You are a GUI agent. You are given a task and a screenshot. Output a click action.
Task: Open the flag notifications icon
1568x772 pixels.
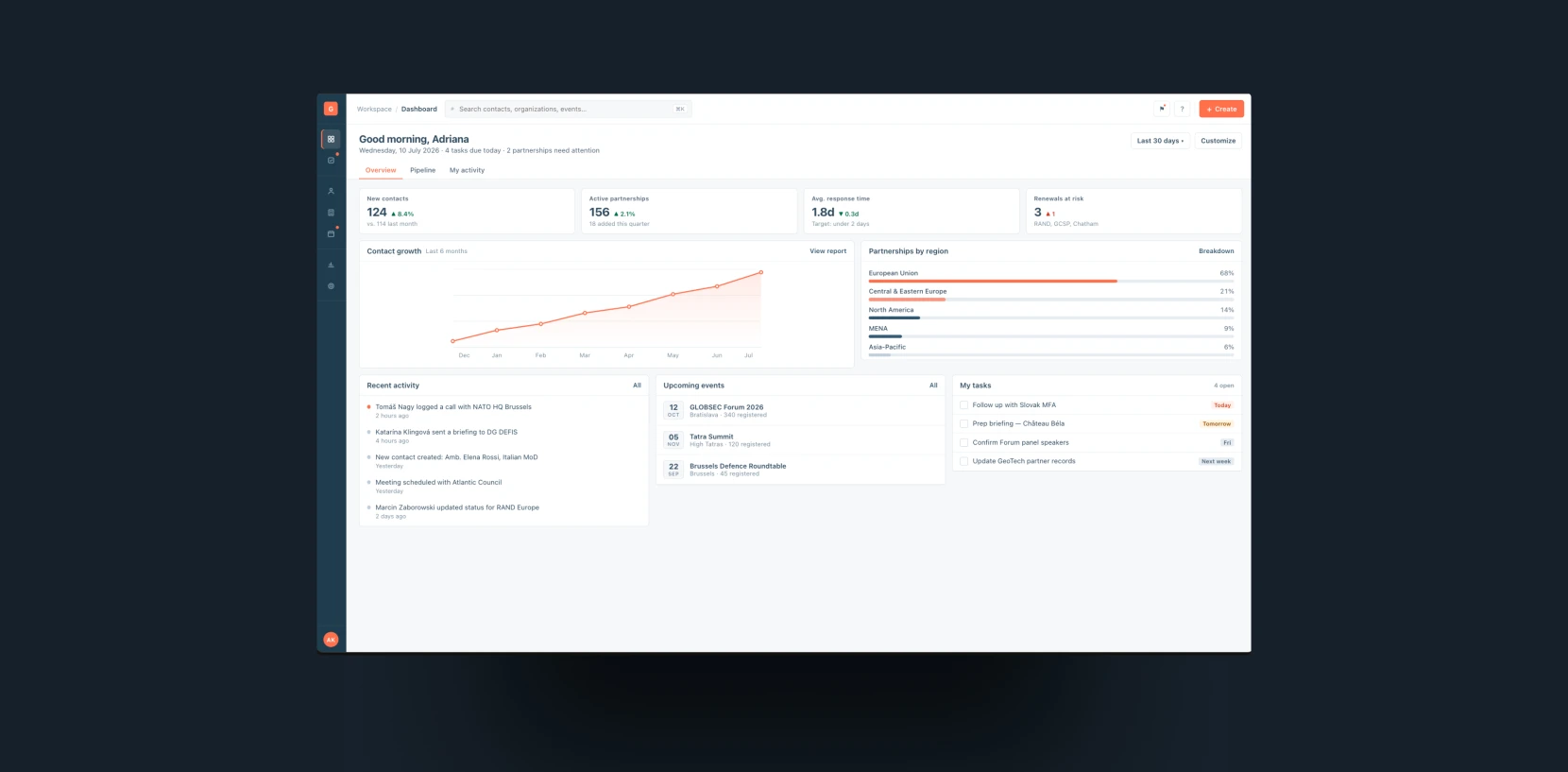(x=1162, y=109)
